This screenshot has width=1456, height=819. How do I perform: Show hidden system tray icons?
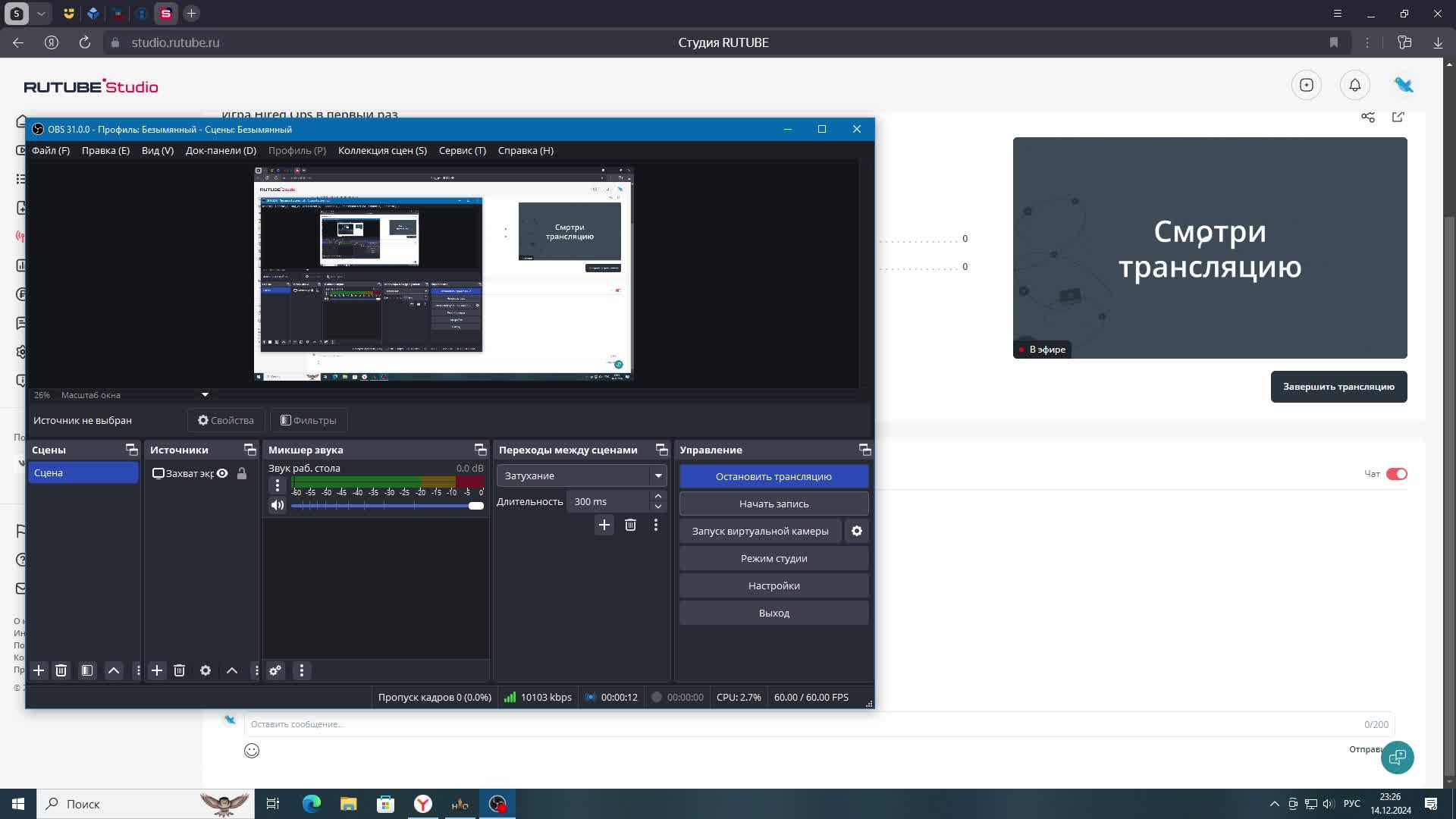coord(1275,804)
